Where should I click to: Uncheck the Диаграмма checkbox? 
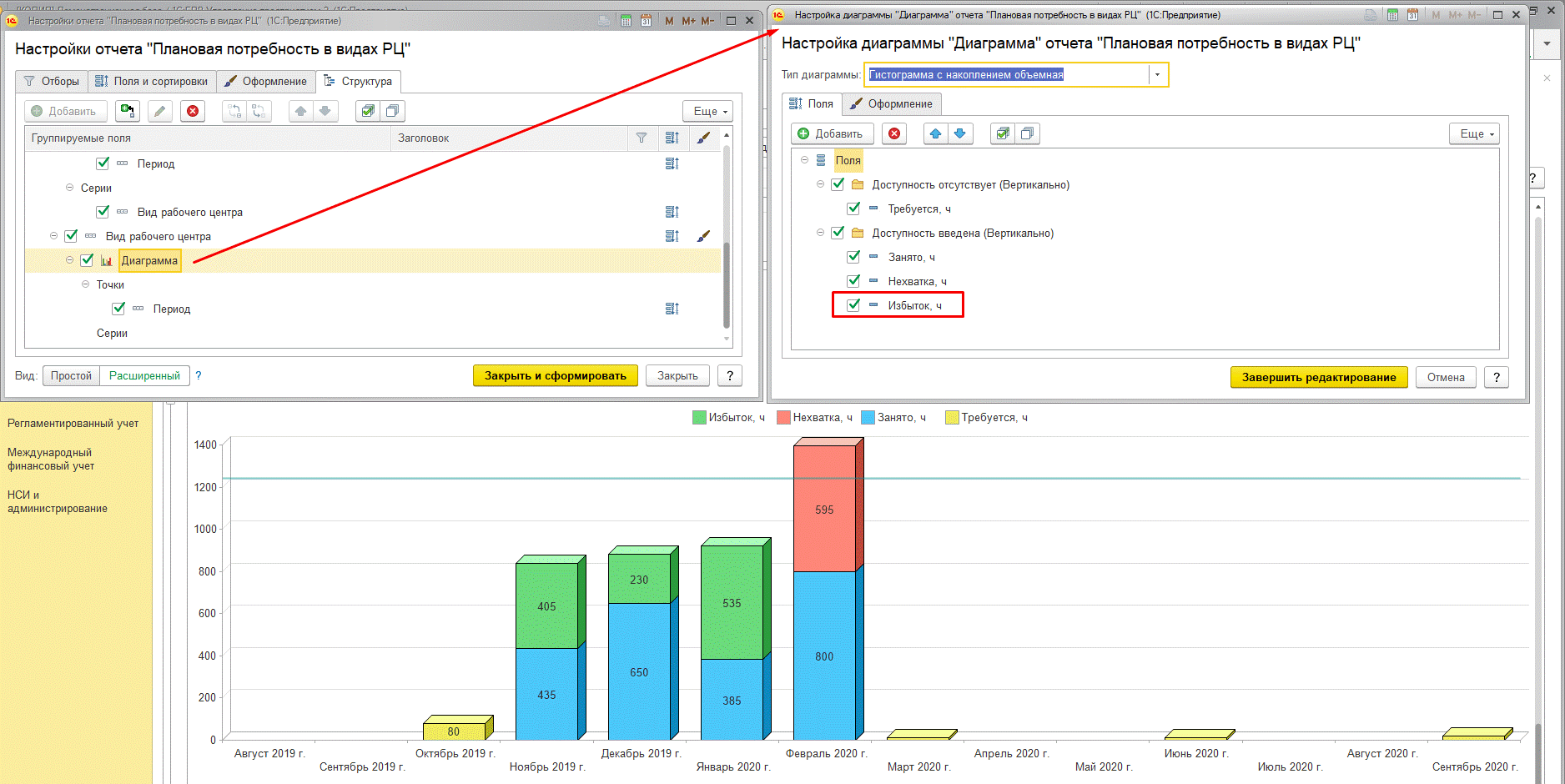pos(87,260)
